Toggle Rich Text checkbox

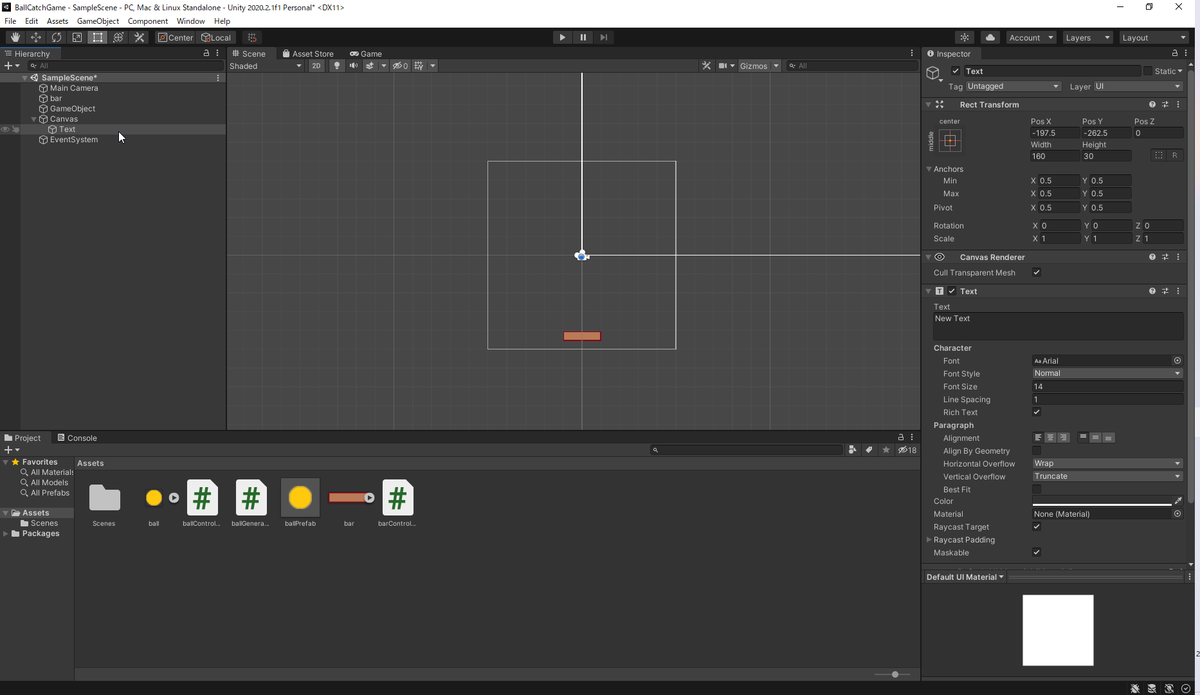point(1036,412)
